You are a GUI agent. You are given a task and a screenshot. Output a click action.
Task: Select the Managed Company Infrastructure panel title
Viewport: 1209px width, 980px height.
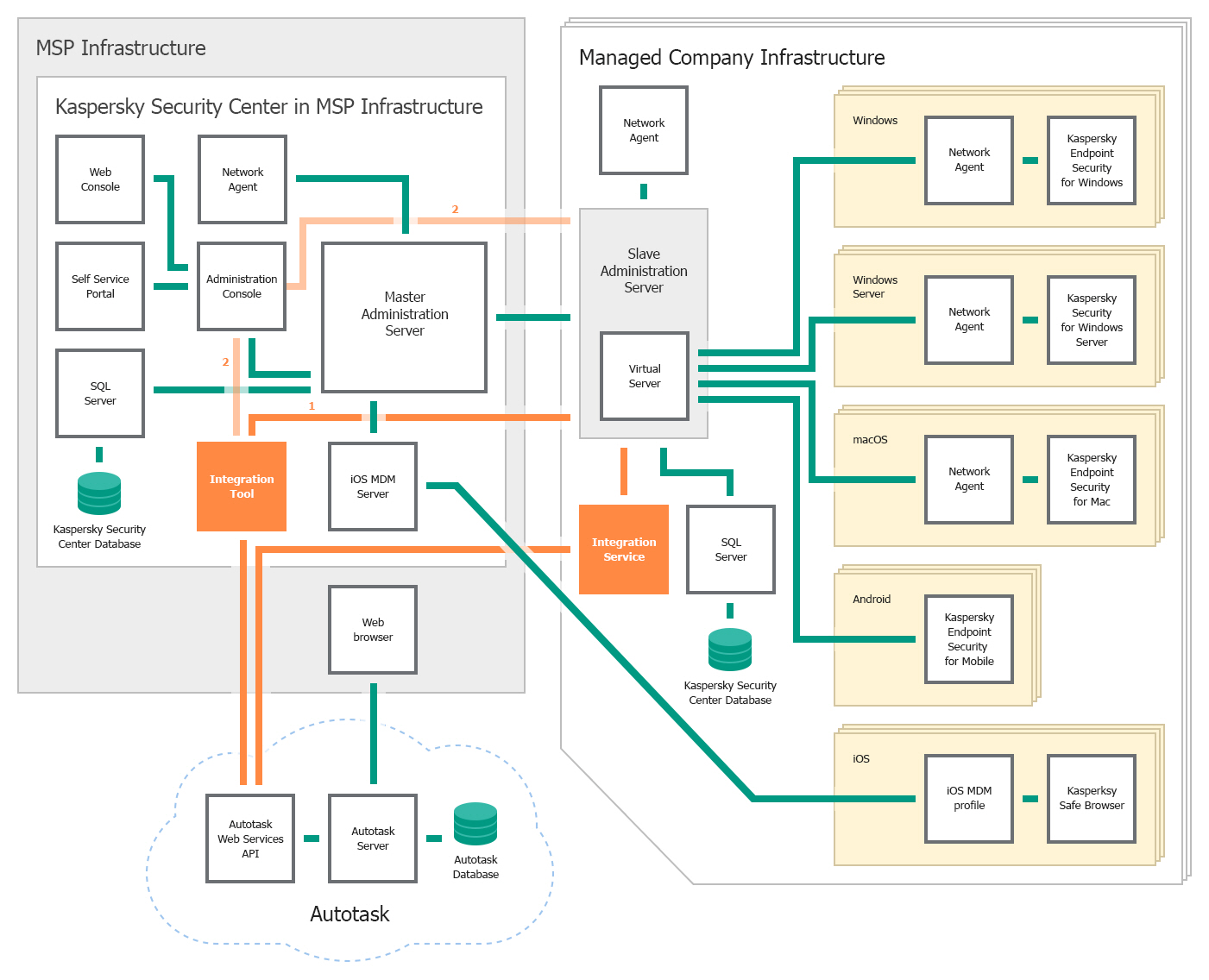coord(732,58)
